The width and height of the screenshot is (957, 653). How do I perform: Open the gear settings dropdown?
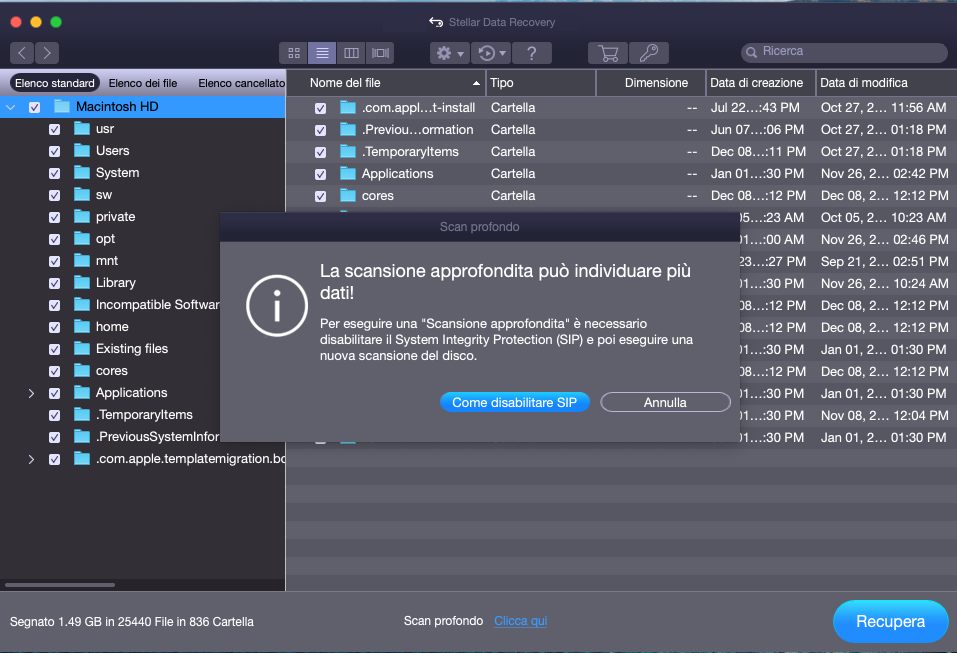tap(448, 53)
